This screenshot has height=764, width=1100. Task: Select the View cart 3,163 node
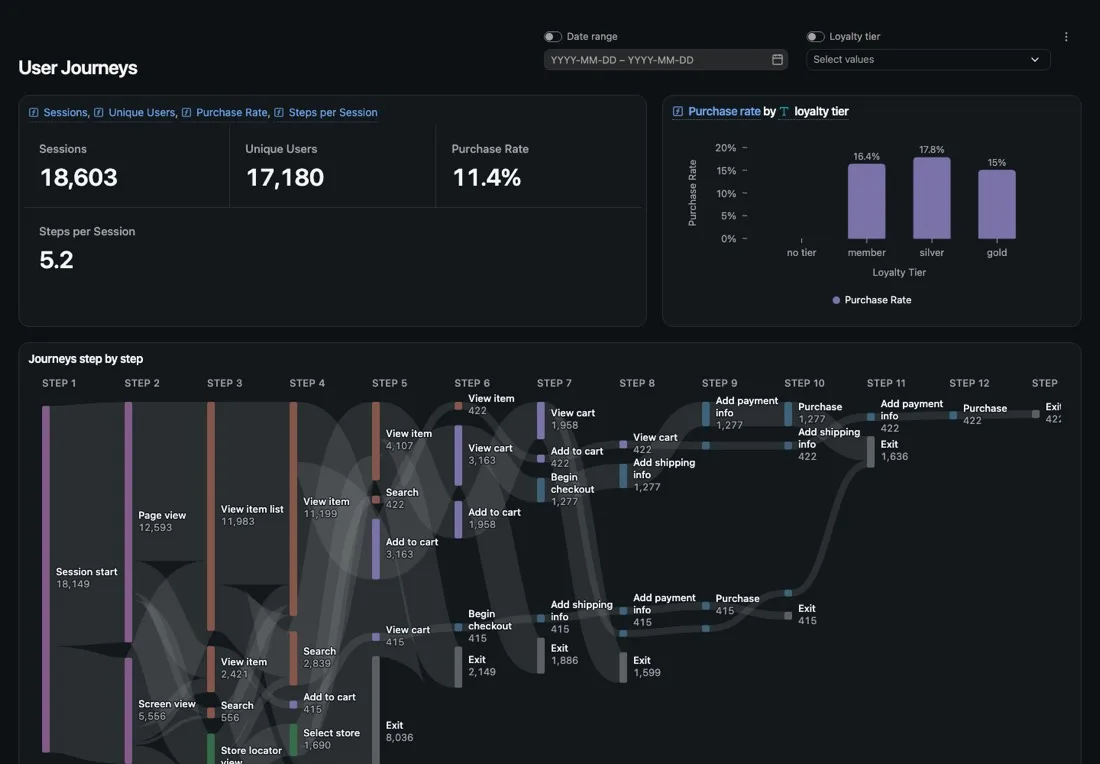click(x=458, y=455)
